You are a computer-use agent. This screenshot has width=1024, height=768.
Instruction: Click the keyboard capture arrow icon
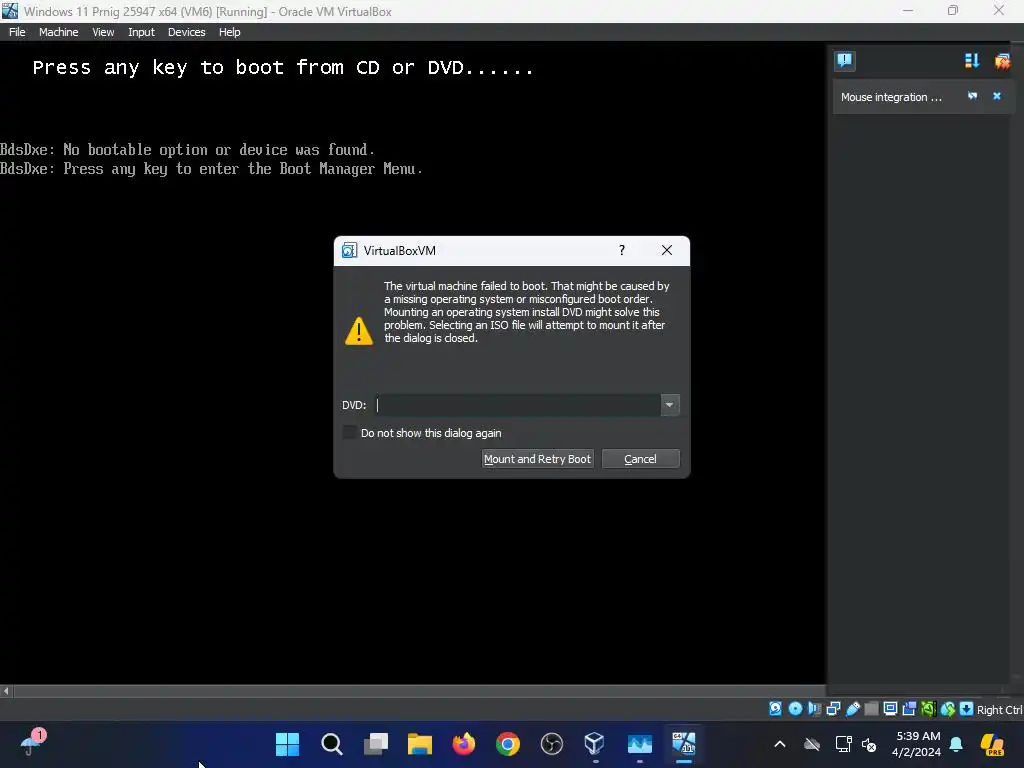(967, 709)
